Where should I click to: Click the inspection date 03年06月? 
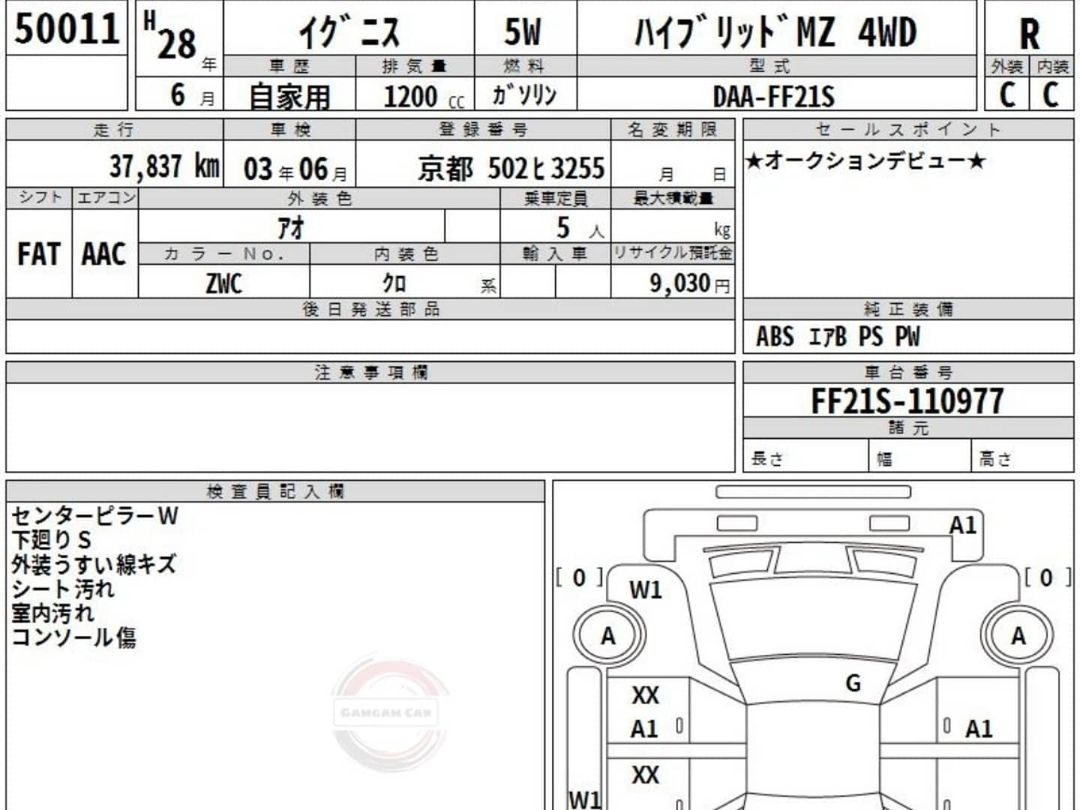(295, 169)
